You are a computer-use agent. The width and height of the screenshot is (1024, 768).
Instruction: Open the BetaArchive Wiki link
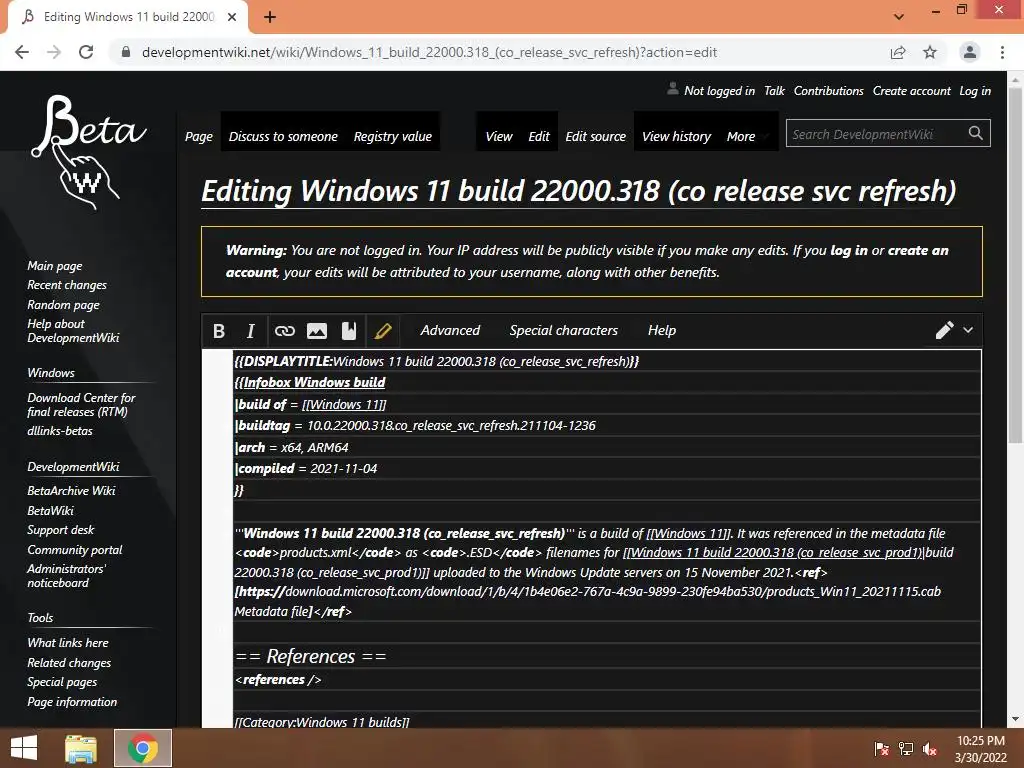pyautogui.click(x=71, y=491)
